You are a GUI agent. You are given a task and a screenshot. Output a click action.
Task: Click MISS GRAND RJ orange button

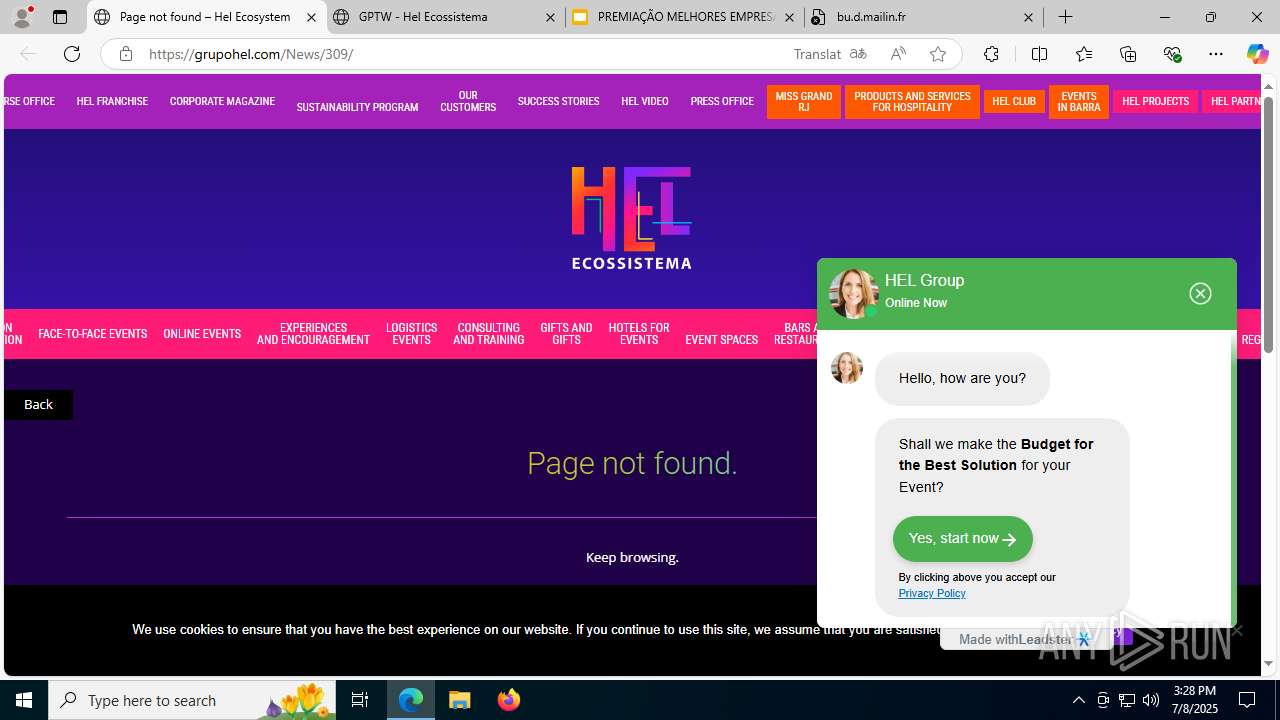coord(804,102)
